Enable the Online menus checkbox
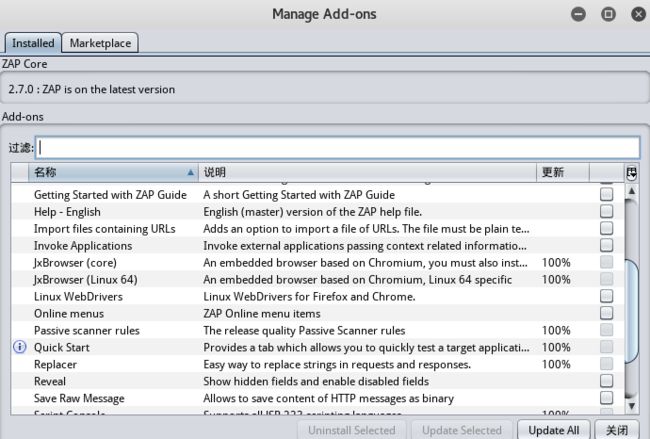650x439 pixels. coord(606,313)
